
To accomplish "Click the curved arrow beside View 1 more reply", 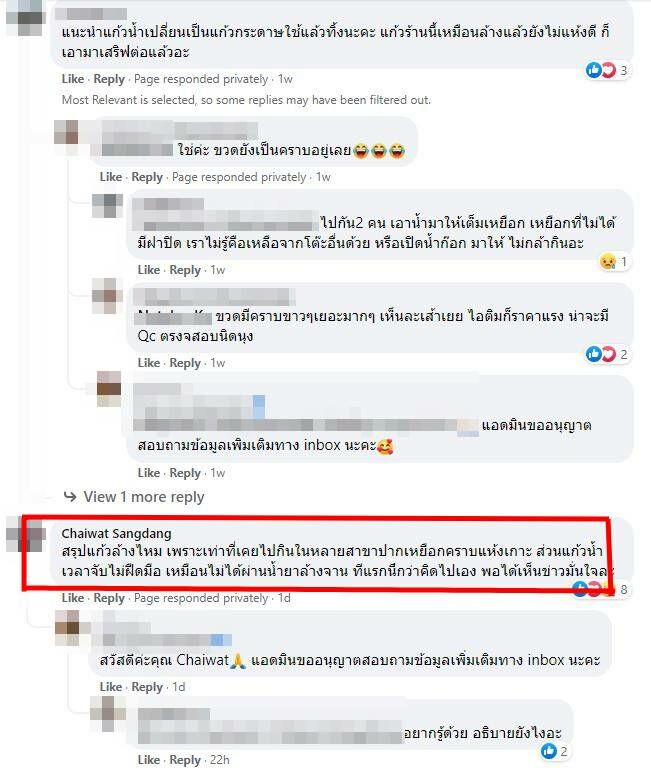I will click(x=70, y=496).
